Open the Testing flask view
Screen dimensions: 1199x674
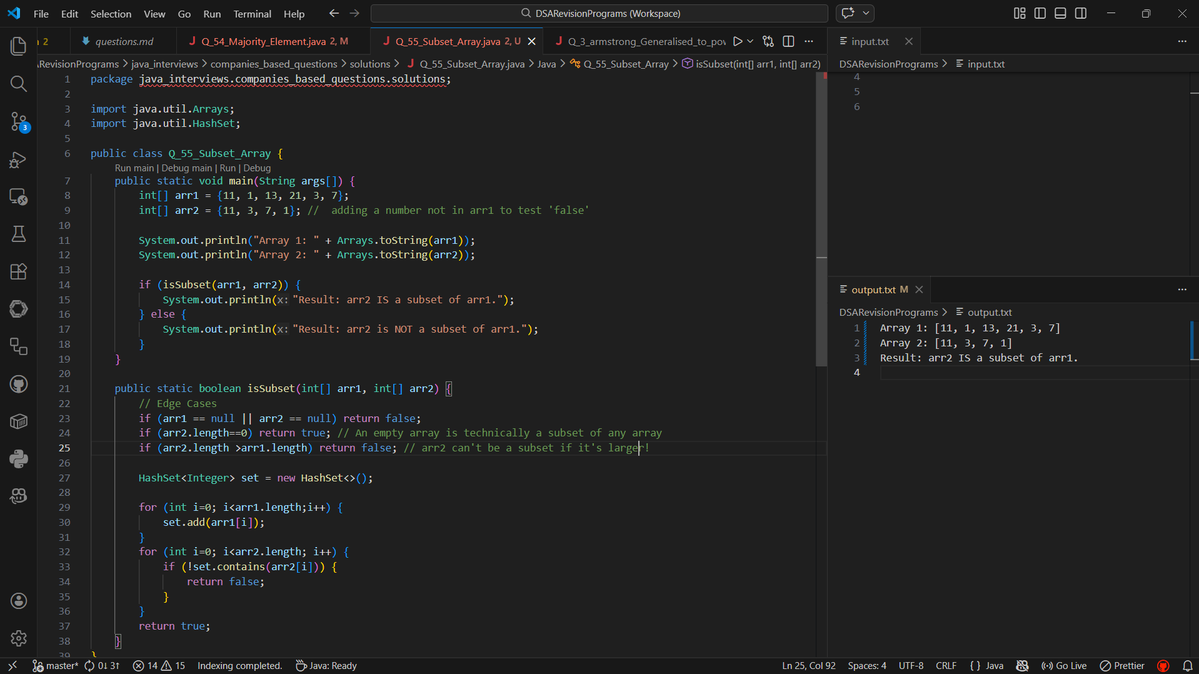(18, 234)
